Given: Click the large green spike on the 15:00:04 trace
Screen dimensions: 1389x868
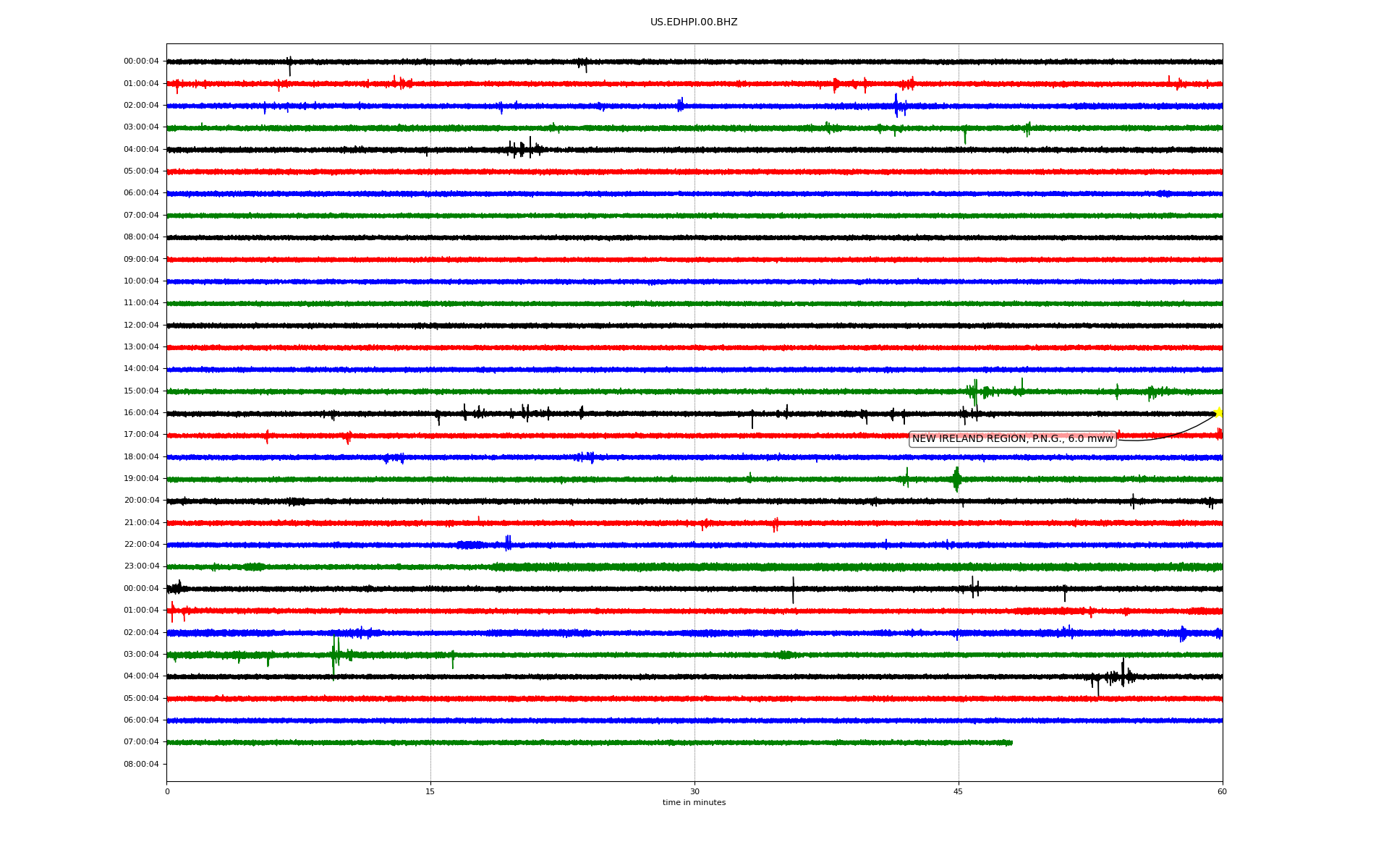Looking at the screenshot, I should 975,393.
